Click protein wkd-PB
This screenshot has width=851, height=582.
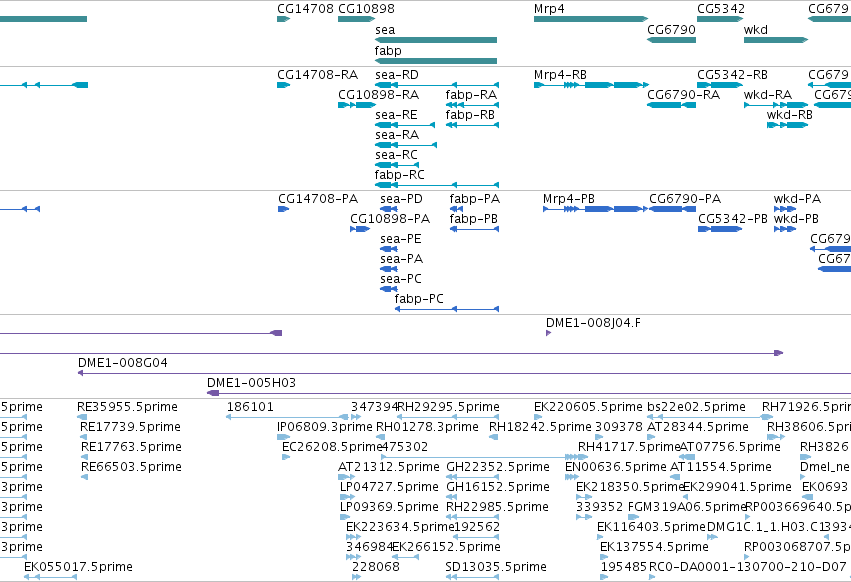point(785,229)
